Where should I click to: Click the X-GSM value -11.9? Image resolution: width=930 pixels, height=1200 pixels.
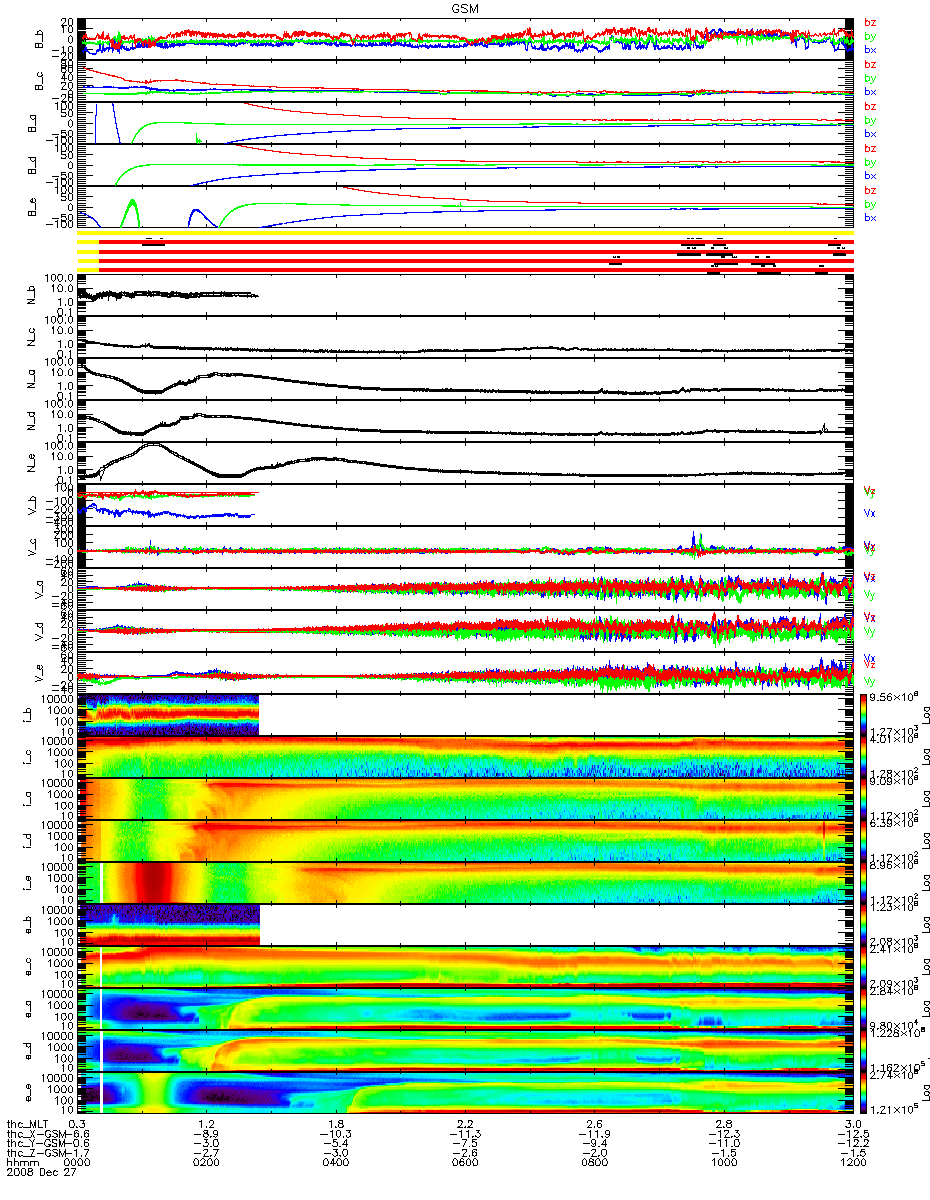tap(594, 1133)
